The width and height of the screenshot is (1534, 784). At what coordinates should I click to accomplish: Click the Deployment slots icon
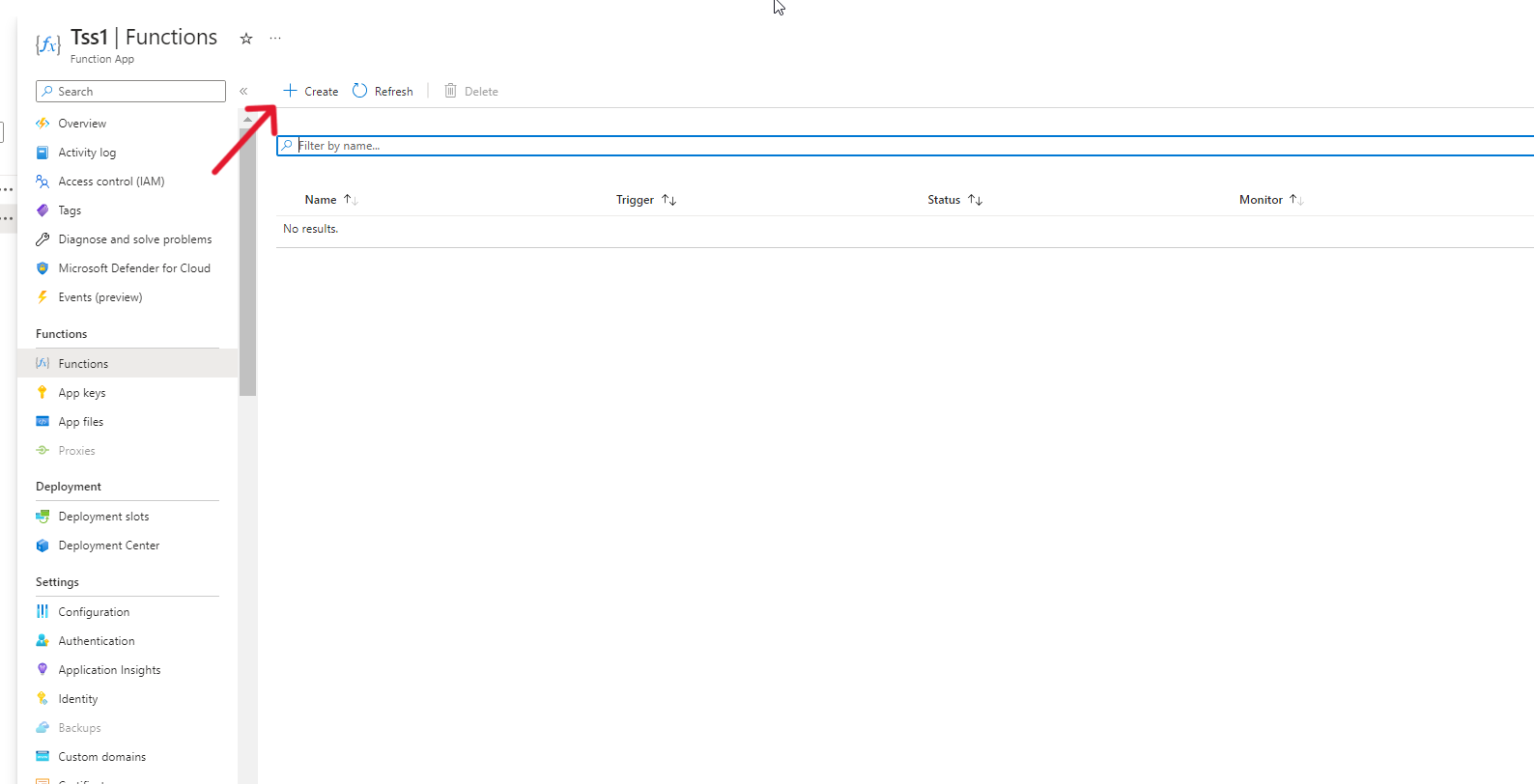pos(43,517)
